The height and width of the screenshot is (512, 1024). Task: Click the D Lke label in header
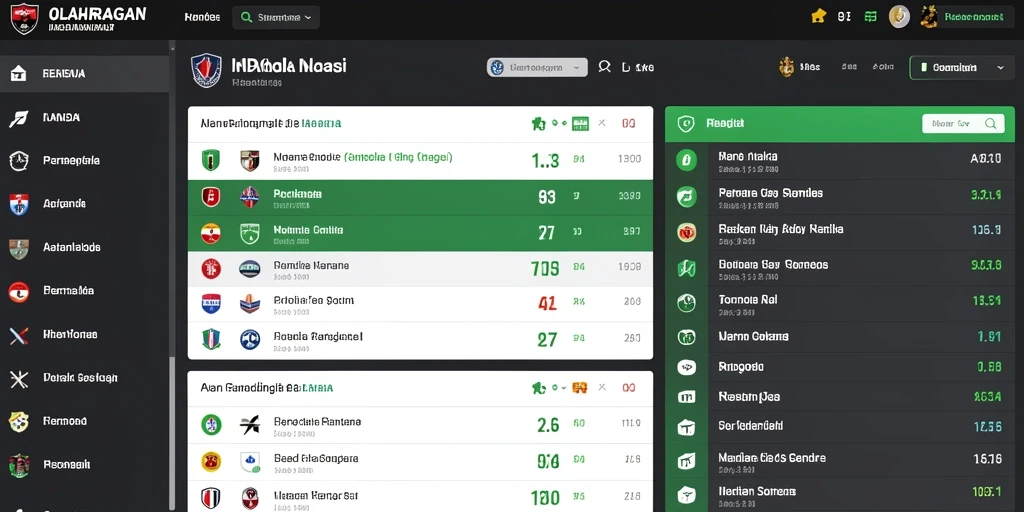(638, 67)
